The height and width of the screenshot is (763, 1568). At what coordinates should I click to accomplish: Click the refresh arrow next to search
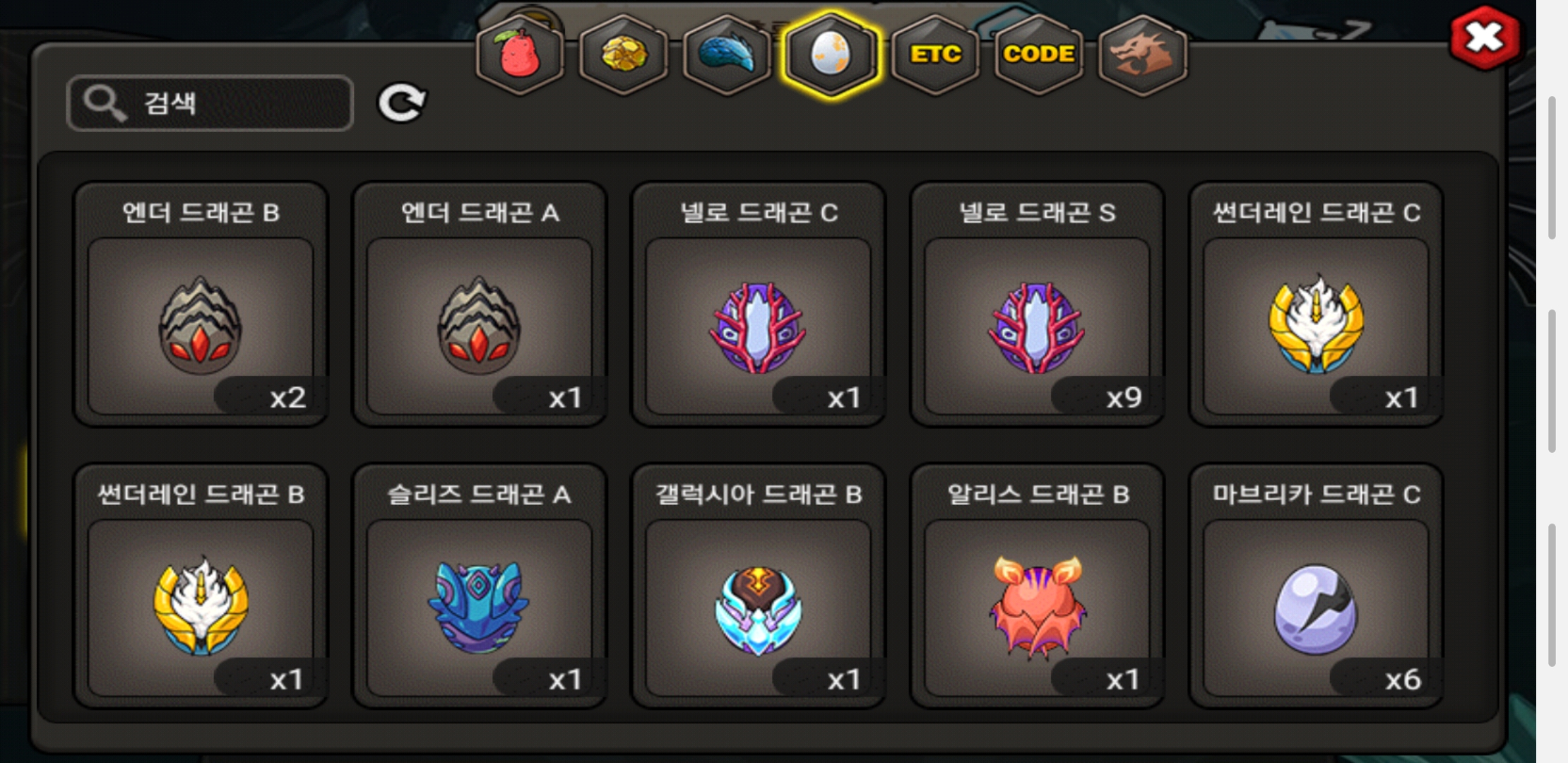click(402, 103)
